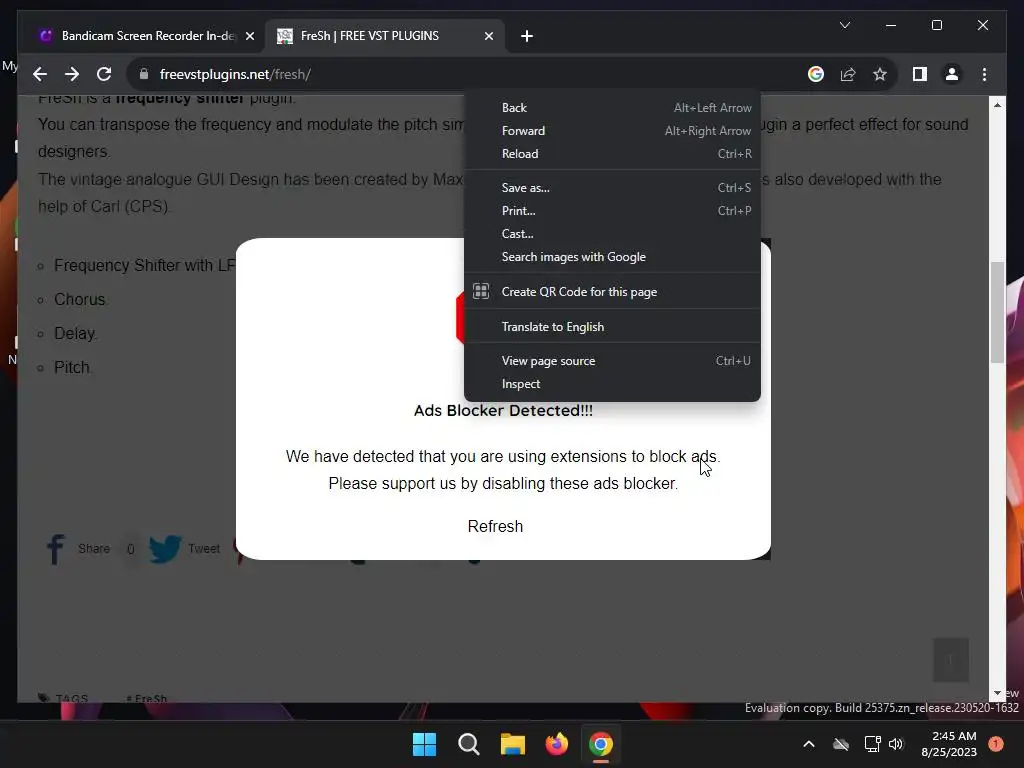This screenshot has width=1024, height=768.
Task: Open the Google icon in the address bar
Action: [816, 74]
